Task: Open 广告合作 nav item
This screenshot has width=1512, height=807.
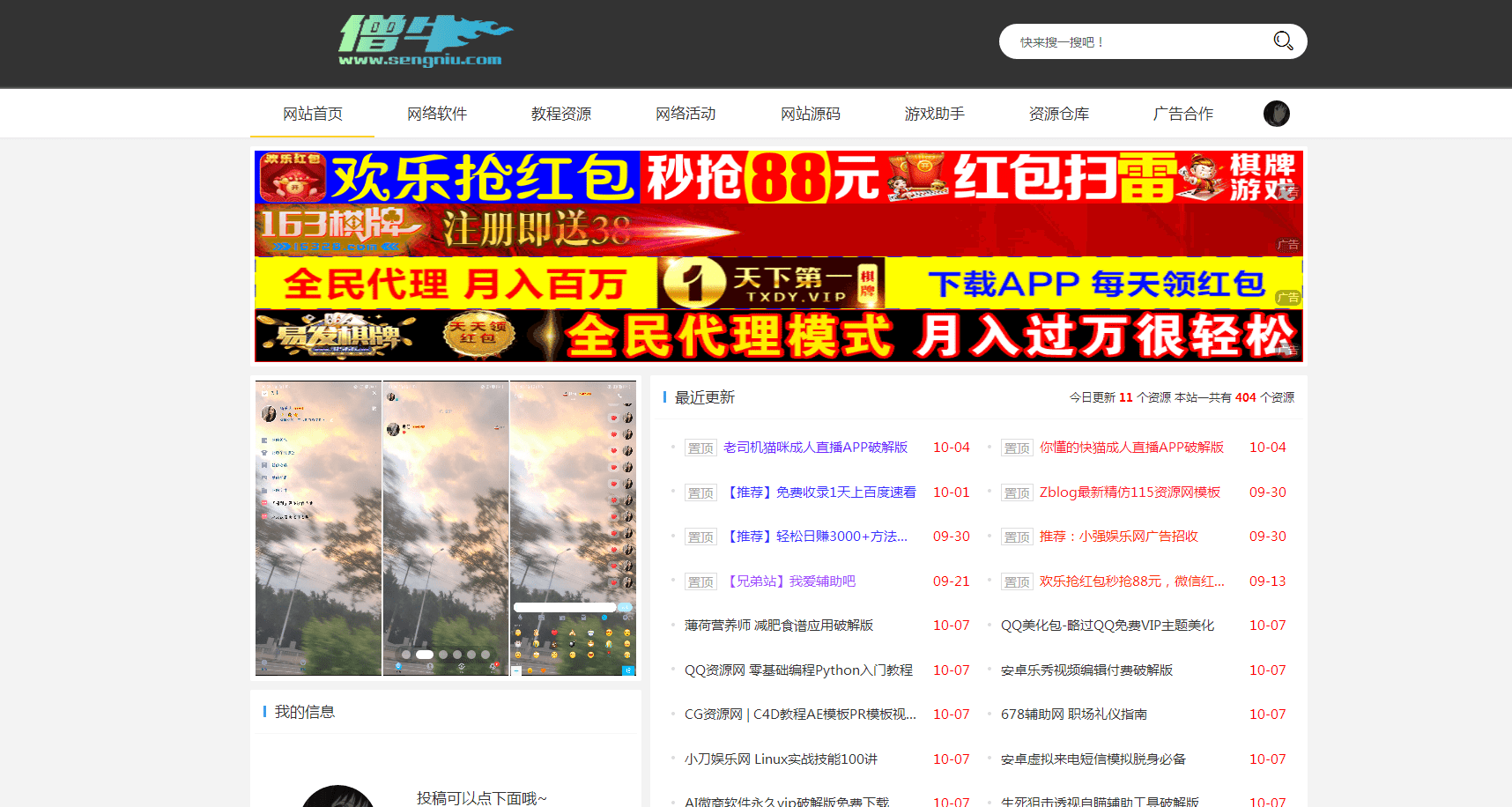Action: [1183, 114]
